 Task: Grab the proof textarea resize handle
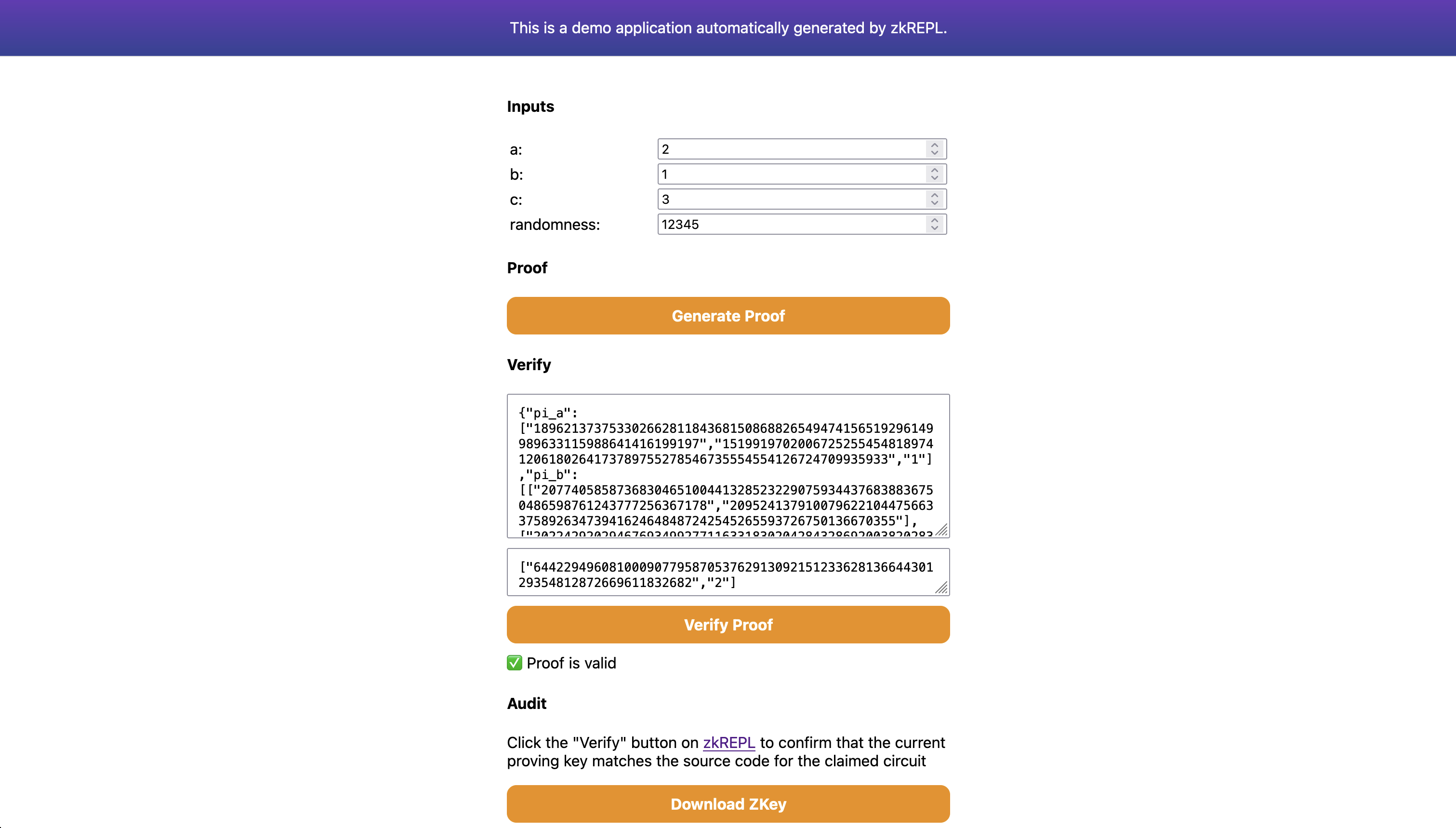coord(942,530)
